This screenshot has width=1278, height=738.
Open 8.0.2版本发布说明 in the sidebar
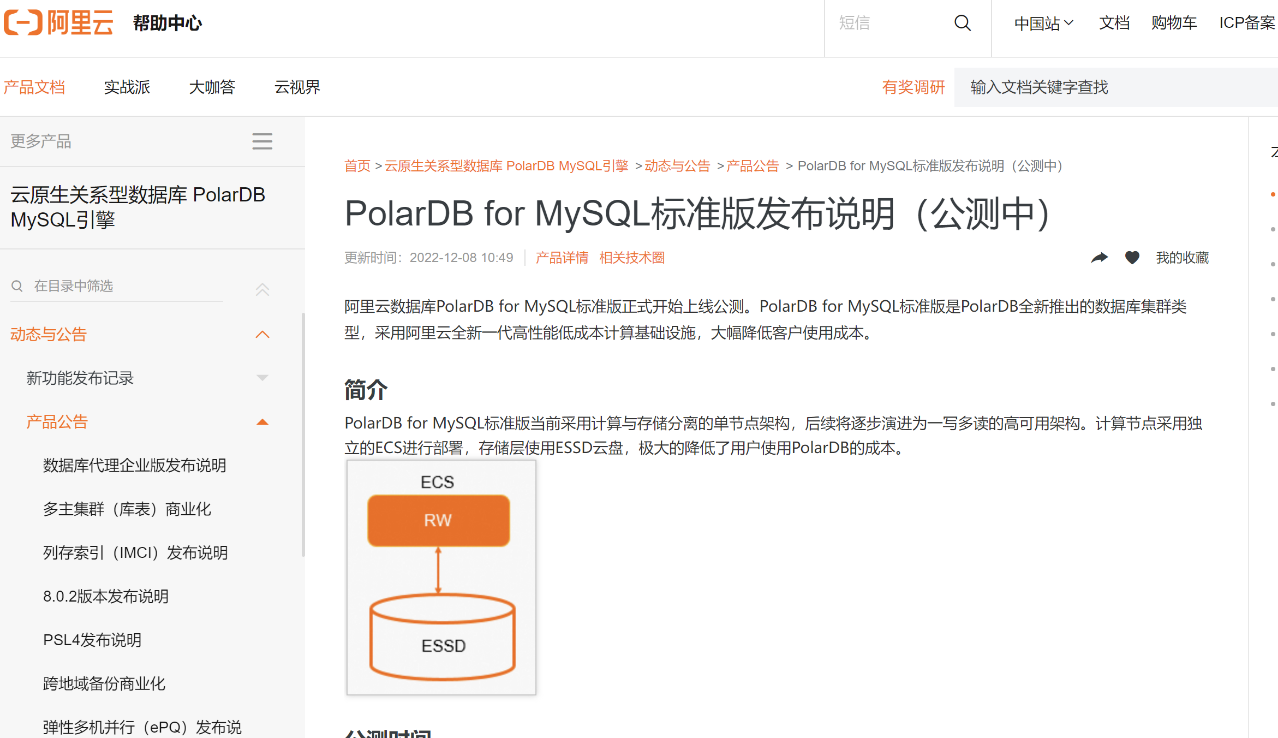[x=106, y=597]
